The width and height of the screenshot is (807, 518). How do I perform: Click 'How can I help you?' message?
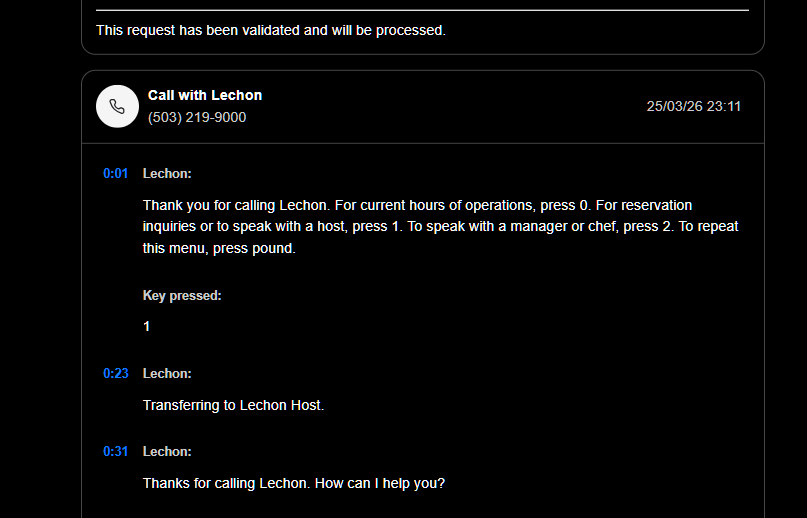pyautogui.click(x=379, y=483)
